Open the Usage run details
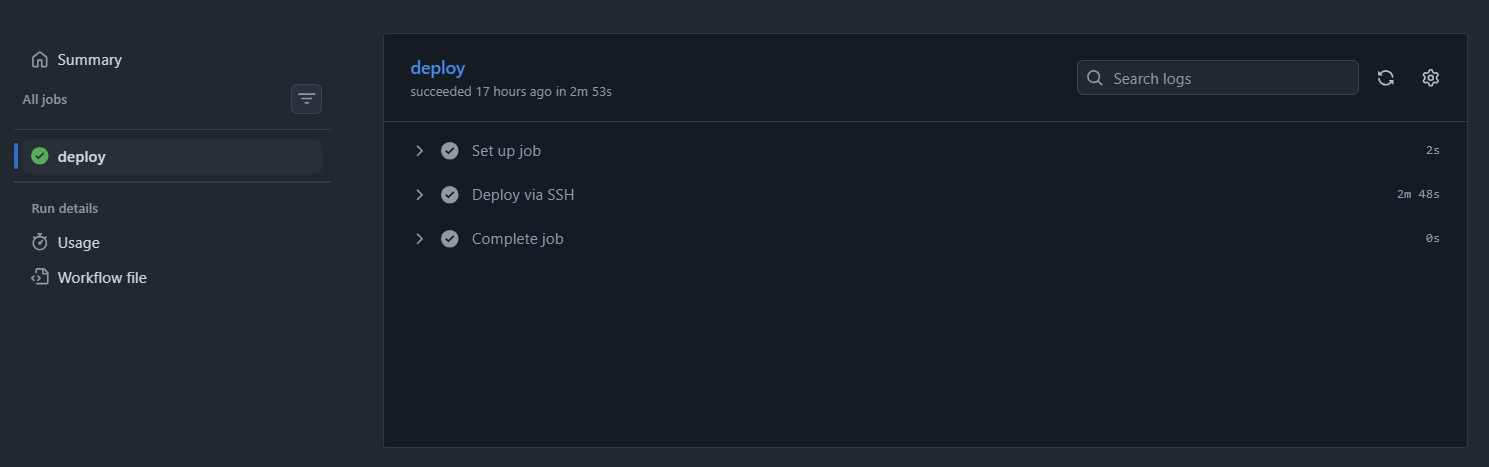 [78, 243]
